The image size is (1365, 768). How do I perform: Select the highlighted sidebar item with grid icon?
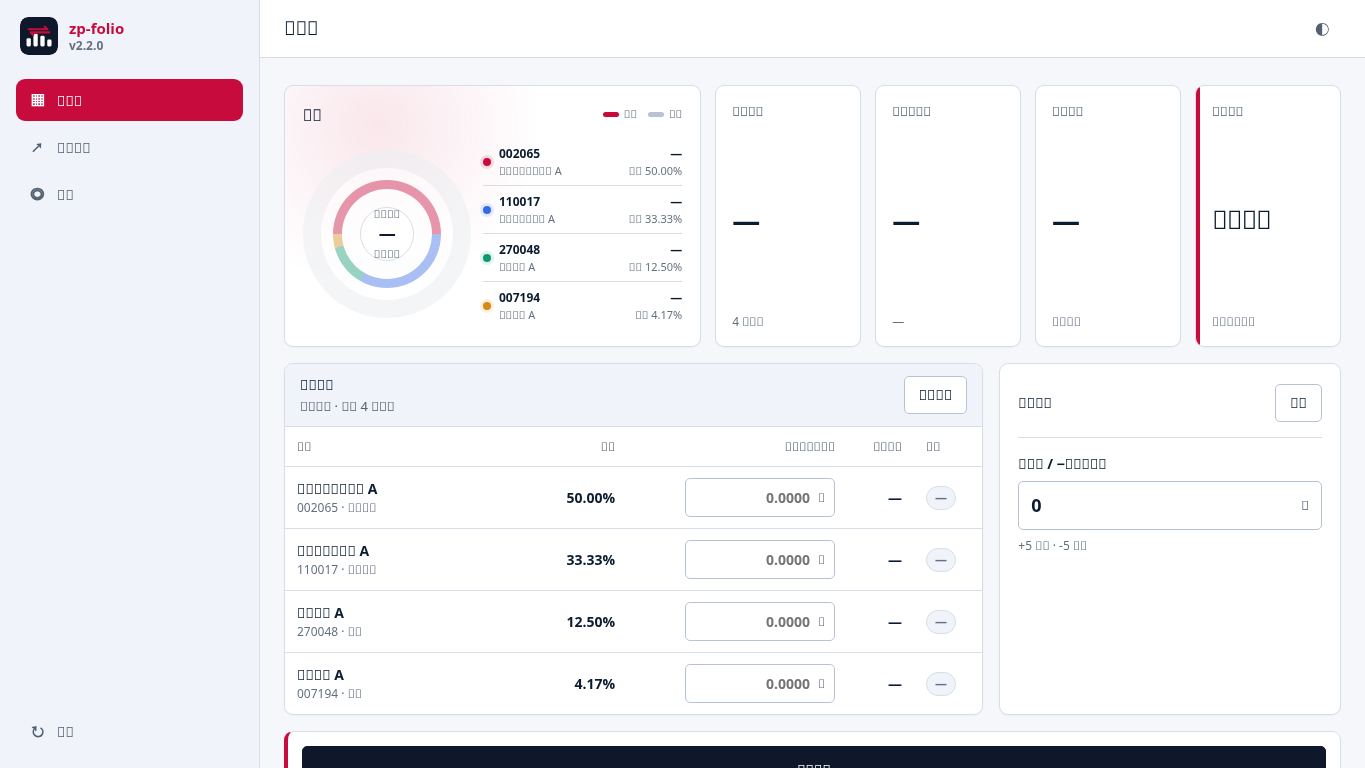point(129,100)
